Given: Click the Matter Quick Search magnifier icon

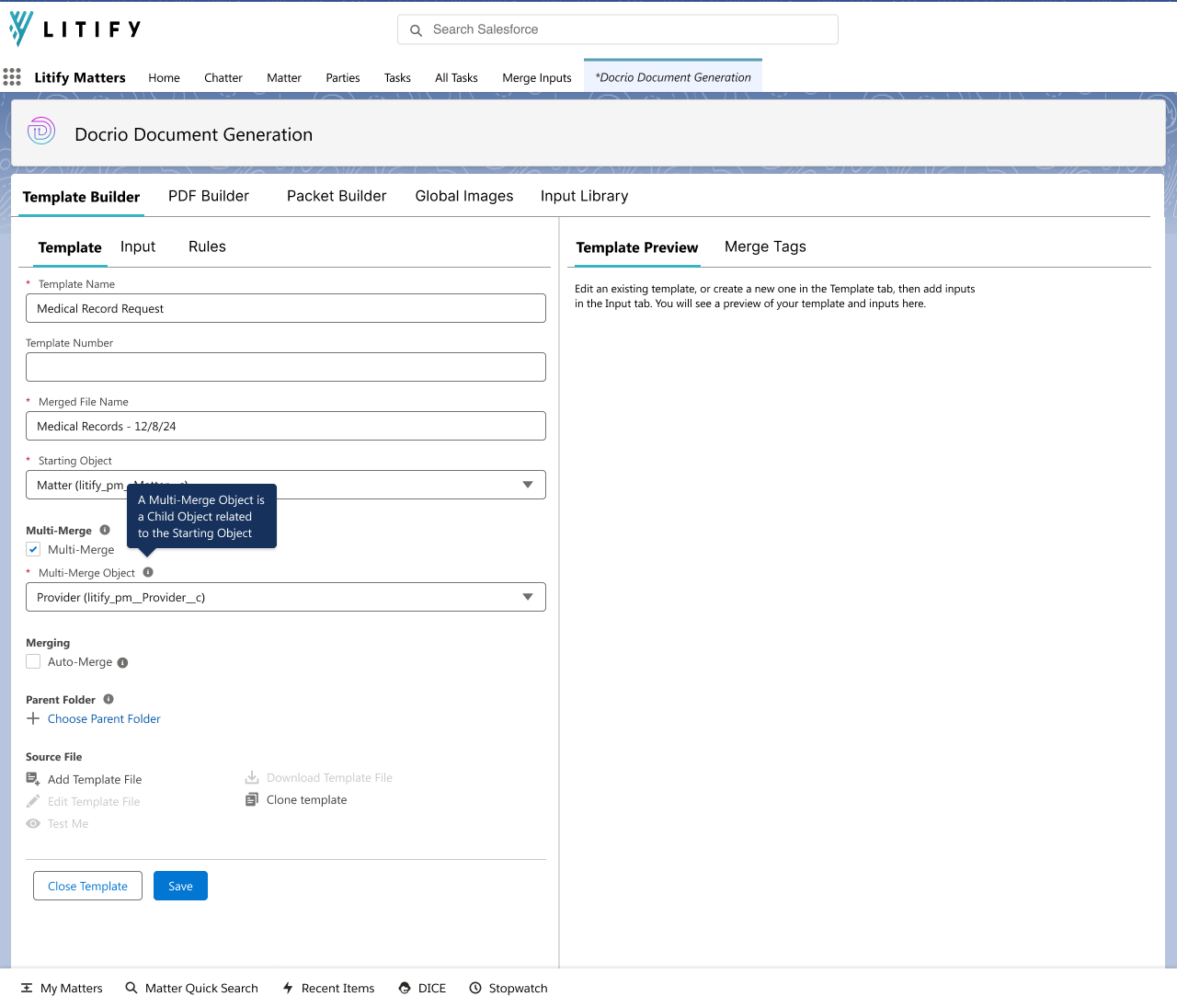Looking at the screenshot, I should click(131, 988).
